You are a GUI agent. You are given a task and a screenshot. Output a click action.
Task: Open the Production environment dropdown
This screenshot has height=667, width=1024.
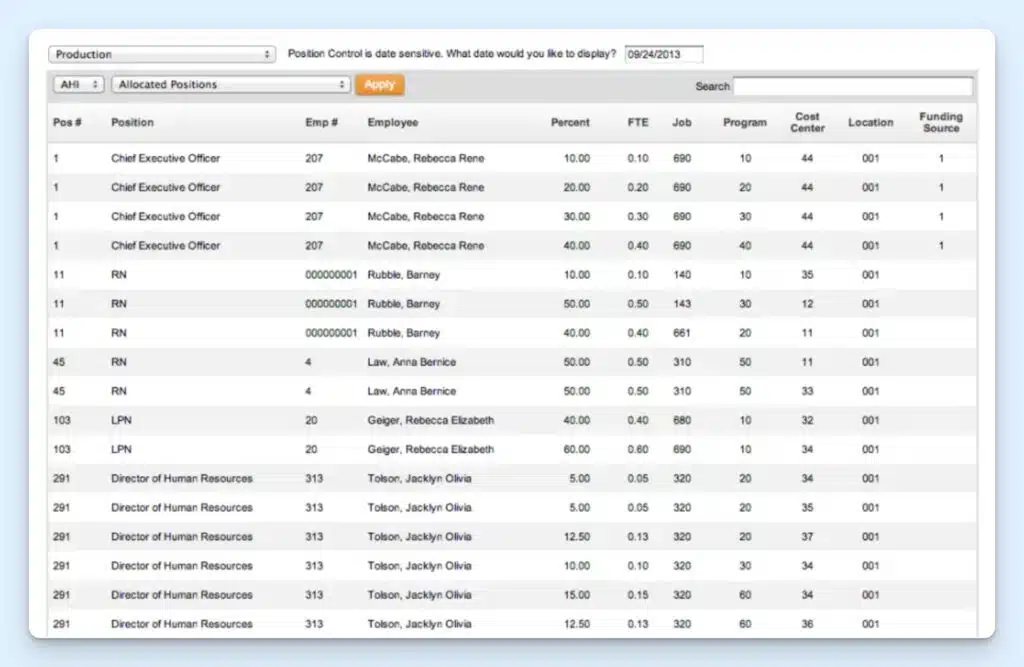(x=162, y=54)
